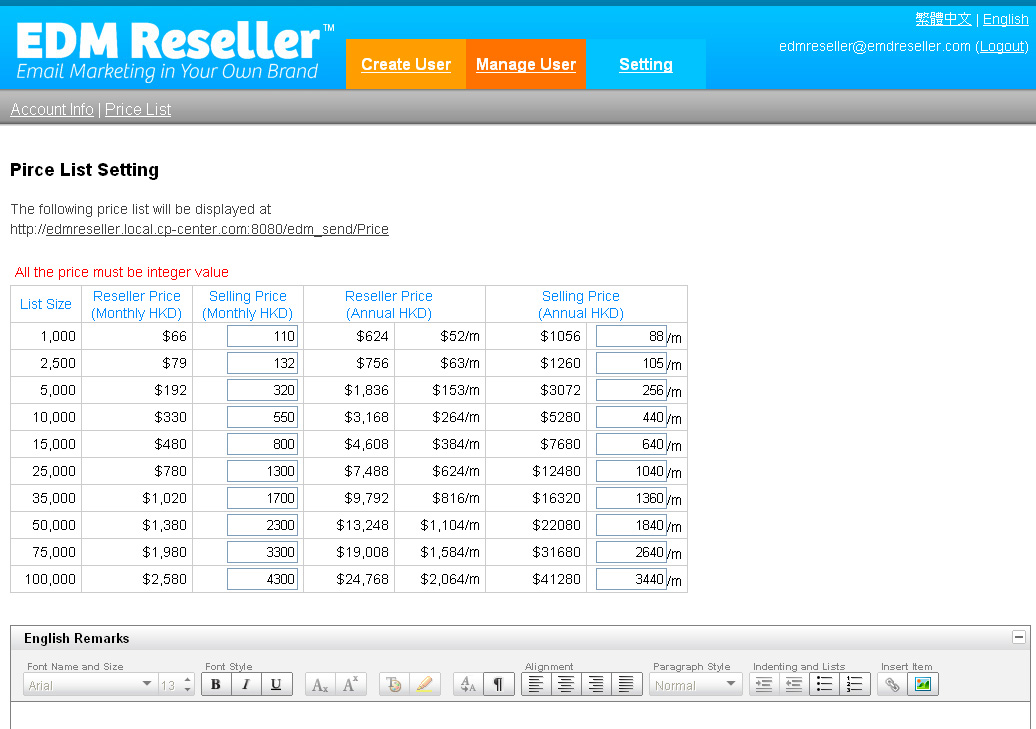Screen dimensions: 1036x729
Task: Click the insert hyperlink icon
Action: 892,685
